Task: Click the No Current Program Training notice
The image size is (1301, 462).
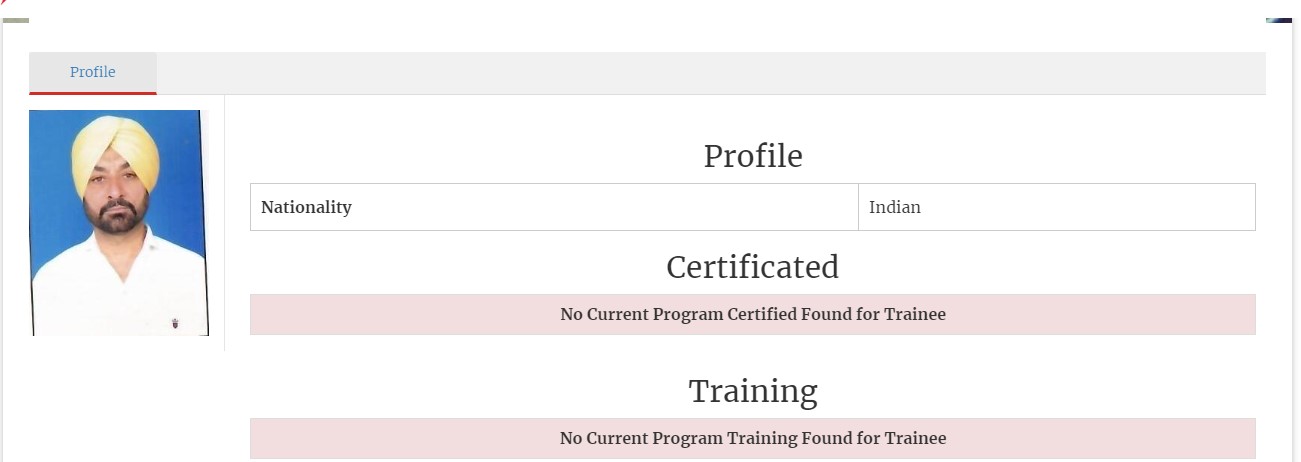Action: click(752, 438)
